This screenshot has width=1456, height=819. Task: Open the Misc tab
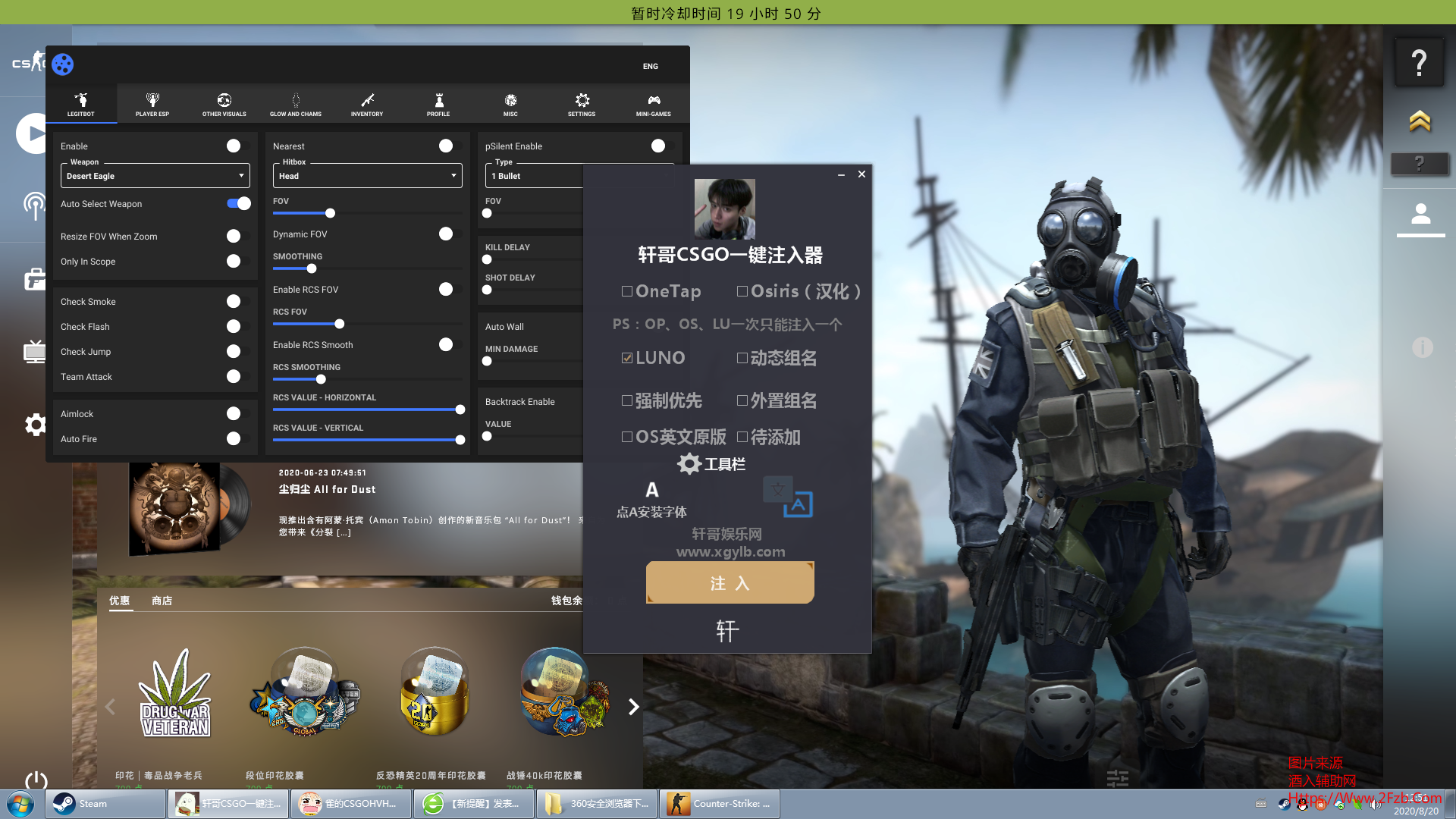pyautogui.click(x=510, y=104)
